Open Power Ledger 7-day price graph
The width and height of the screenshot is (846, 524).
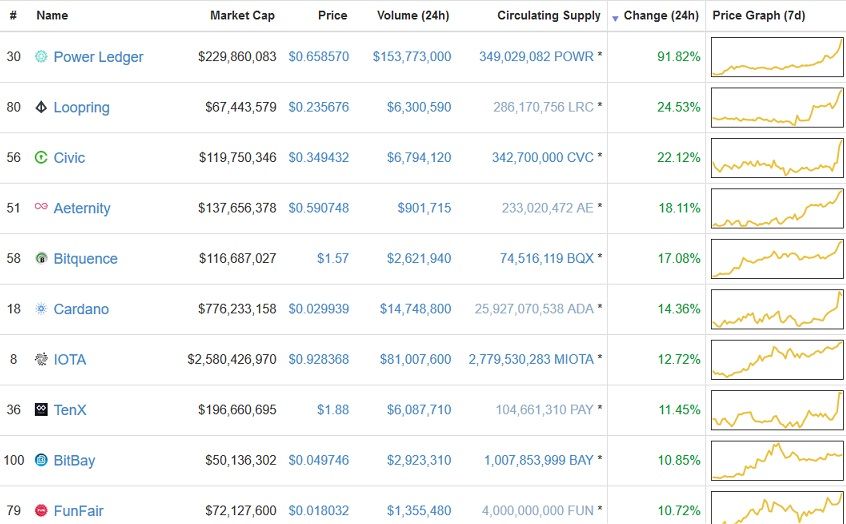coord(777,57)
